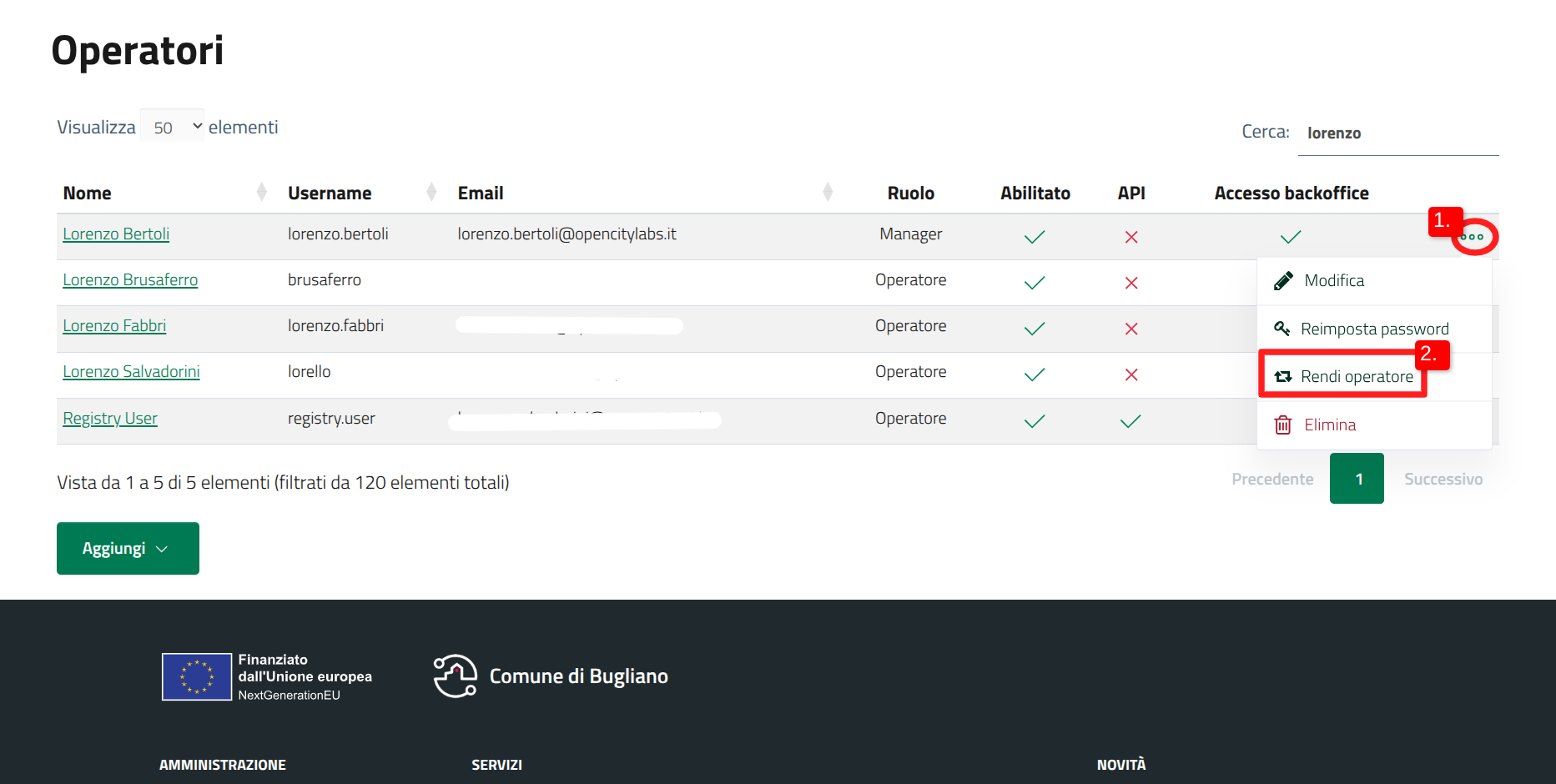Click the registry.user username cell

(331, 418)
